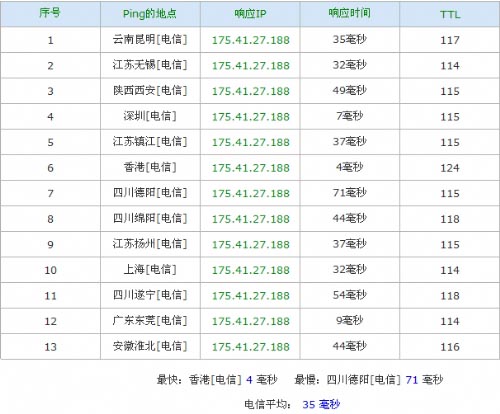Click the 71毫秒 response time cell
The width and height of the screenshot is (500, 414).
point(350,193)
